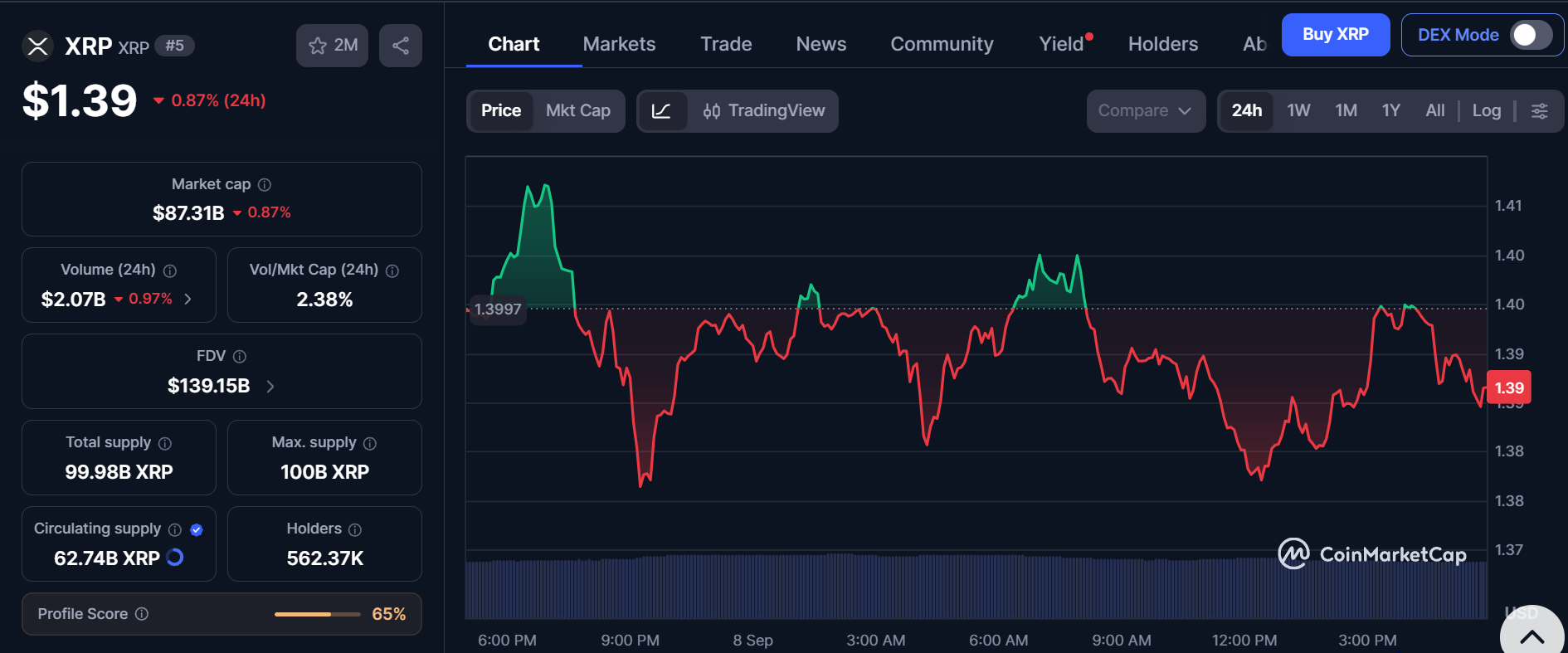Screen dimensions: 1568x653
Task: Open the News tab
Action: (x=821, y=44)
